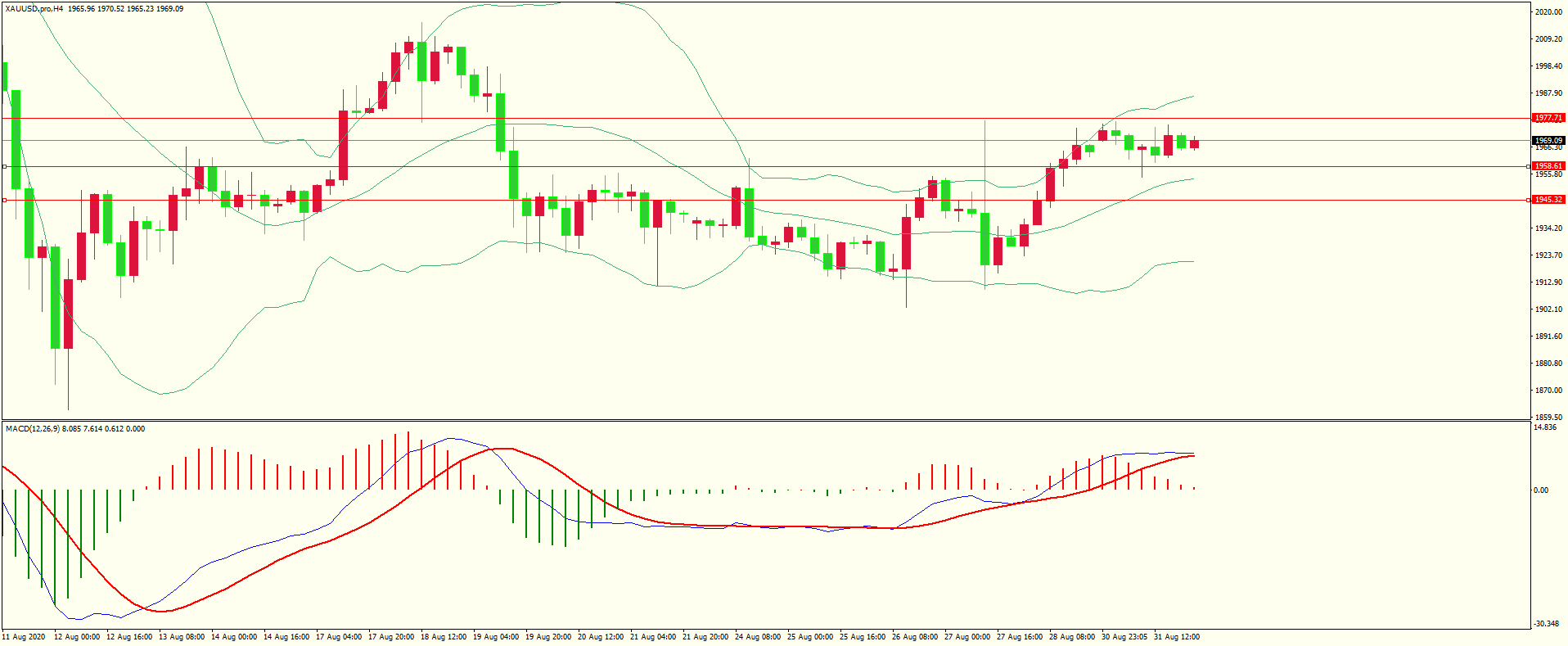Click the 17 Aug 04:00 time label
Viewport: 1568px width, 646px height.
pos(339,637)
